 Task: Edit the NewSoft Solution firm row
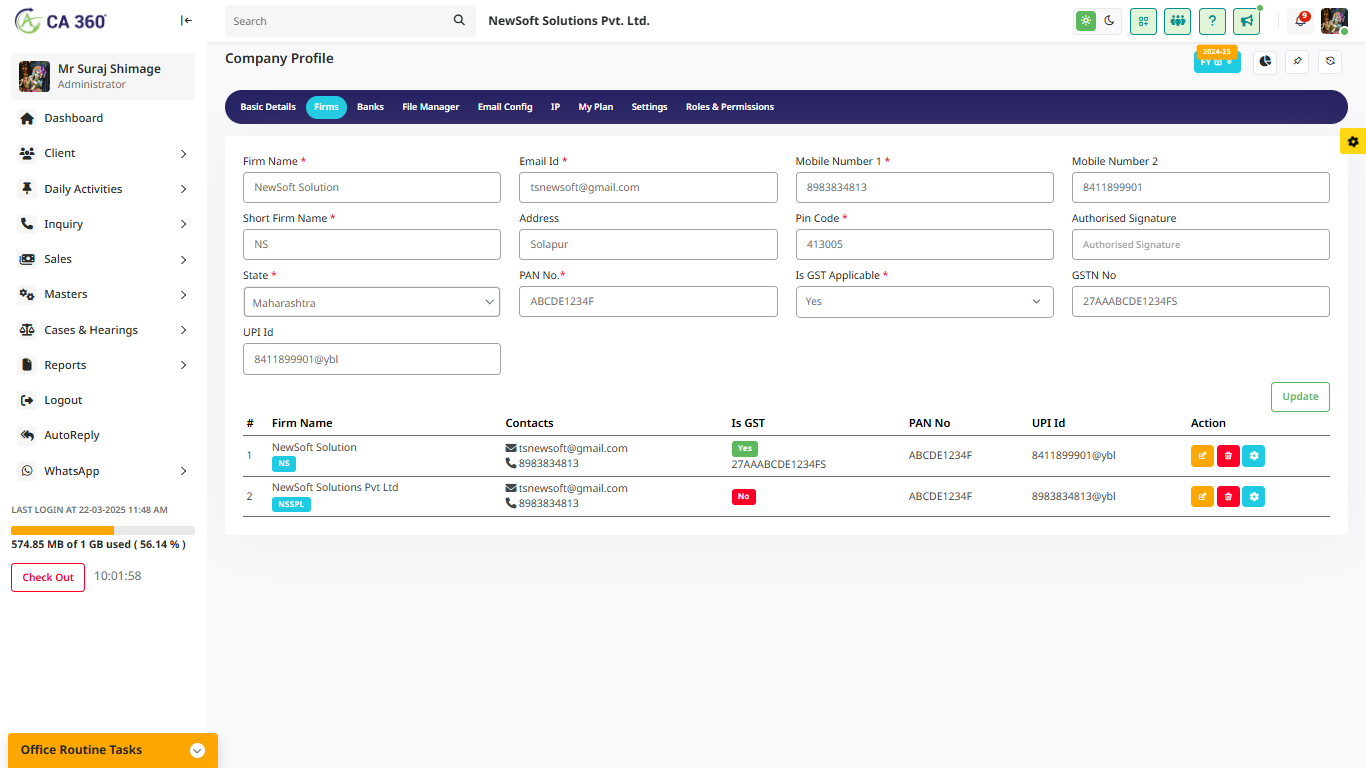1202,456
